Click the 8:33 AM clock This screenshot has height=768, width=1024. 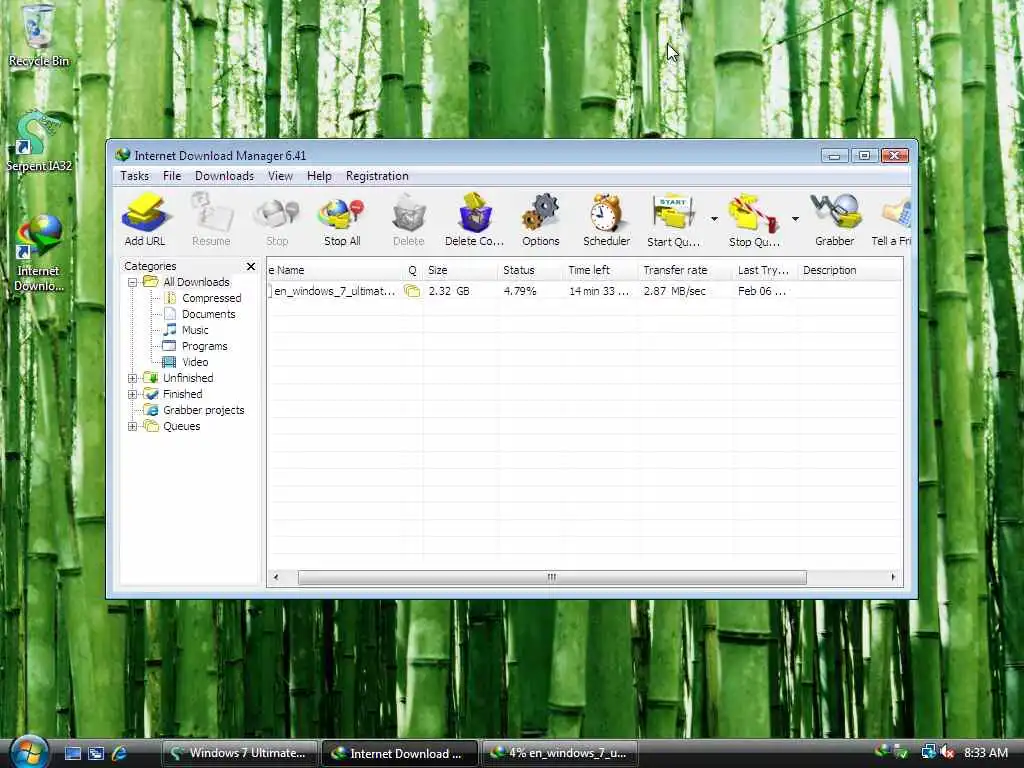click(986, 753)
